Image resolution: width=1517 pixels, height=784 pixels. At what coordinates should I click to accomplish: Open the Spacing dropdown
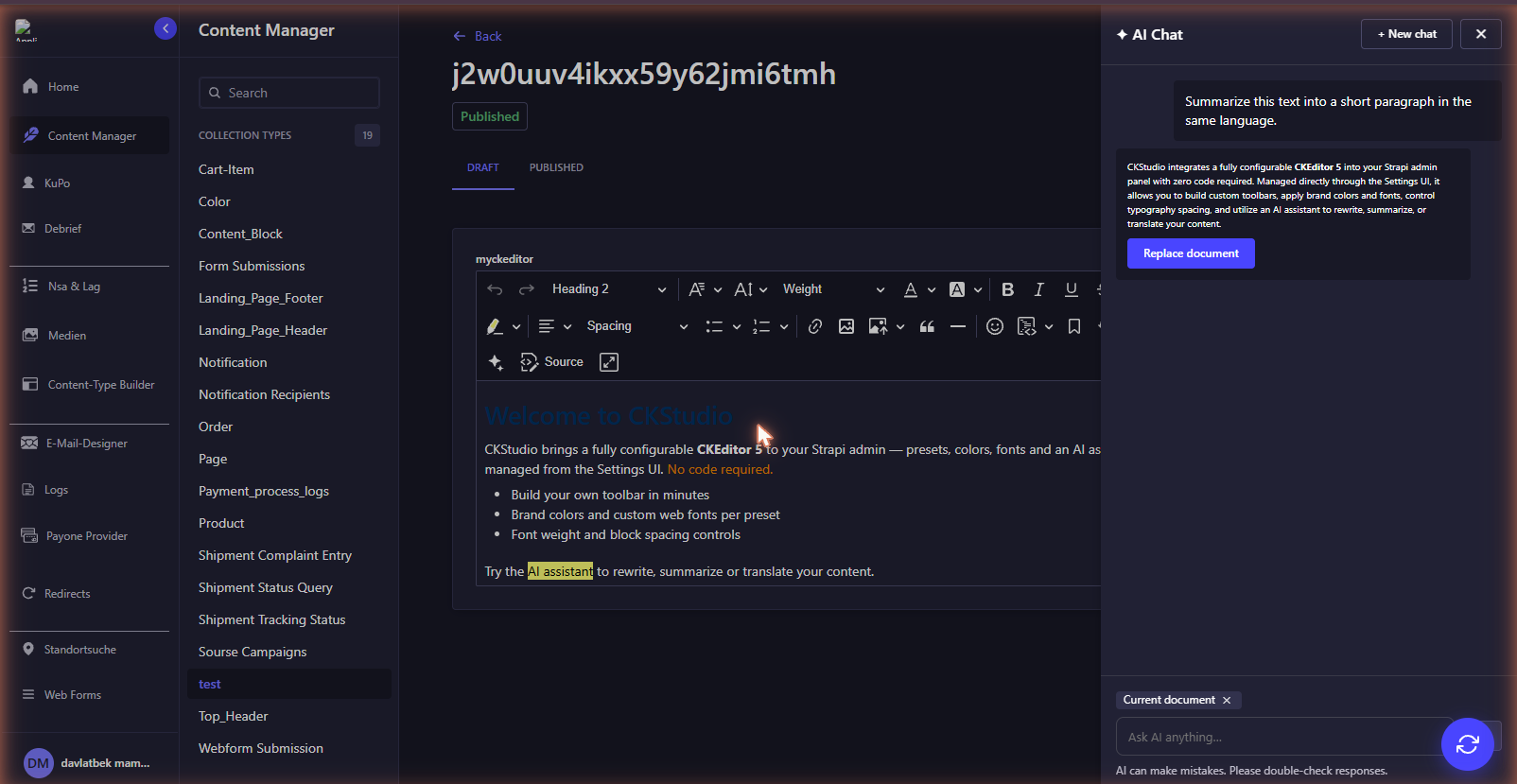point(636,326)
